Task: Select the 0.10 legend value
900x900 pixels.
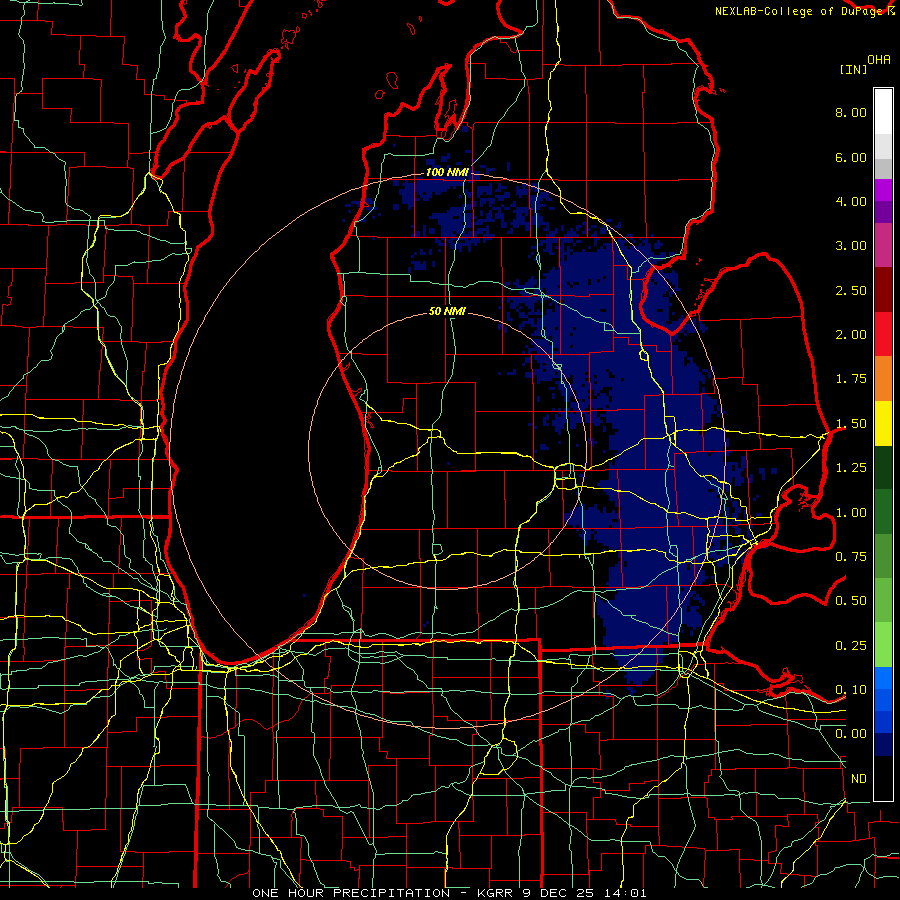Action: pyautogui.click(x=851, y=690)
